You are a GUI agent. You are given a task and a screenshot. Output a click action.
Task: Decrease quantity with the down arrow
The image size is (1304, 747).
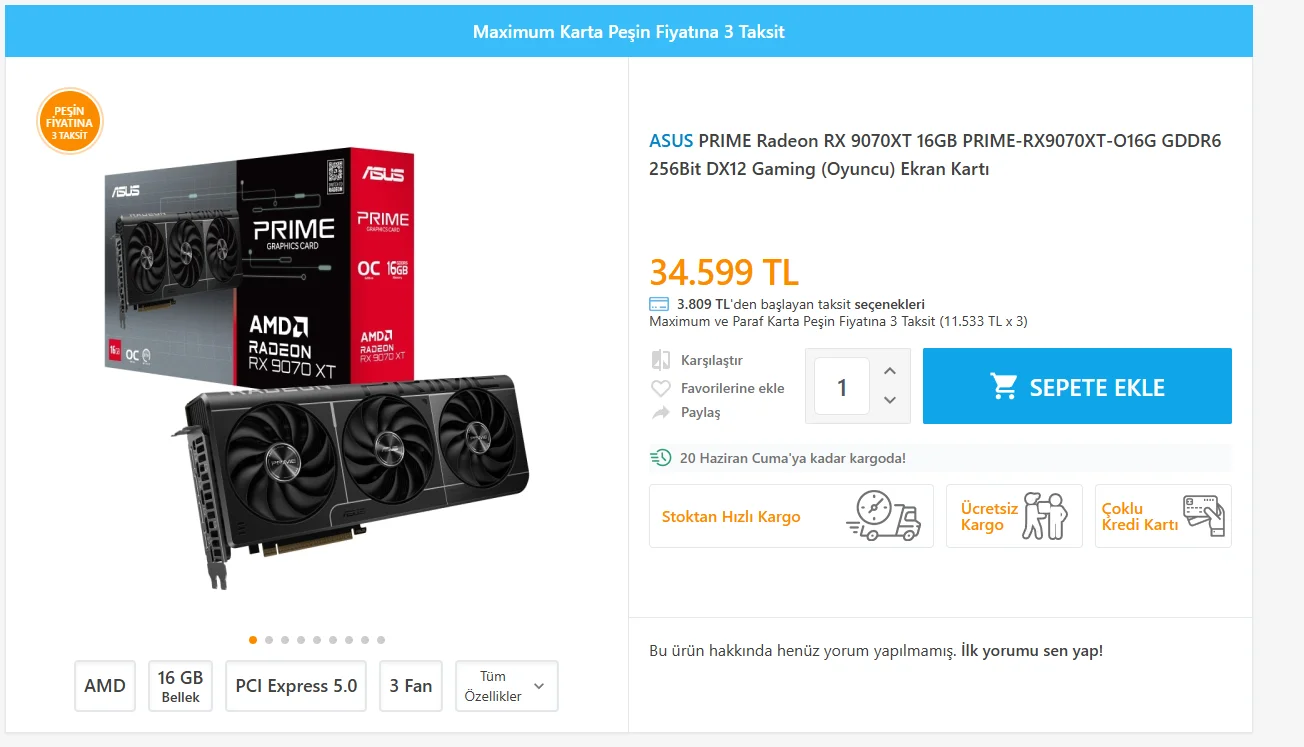point(890,400)
